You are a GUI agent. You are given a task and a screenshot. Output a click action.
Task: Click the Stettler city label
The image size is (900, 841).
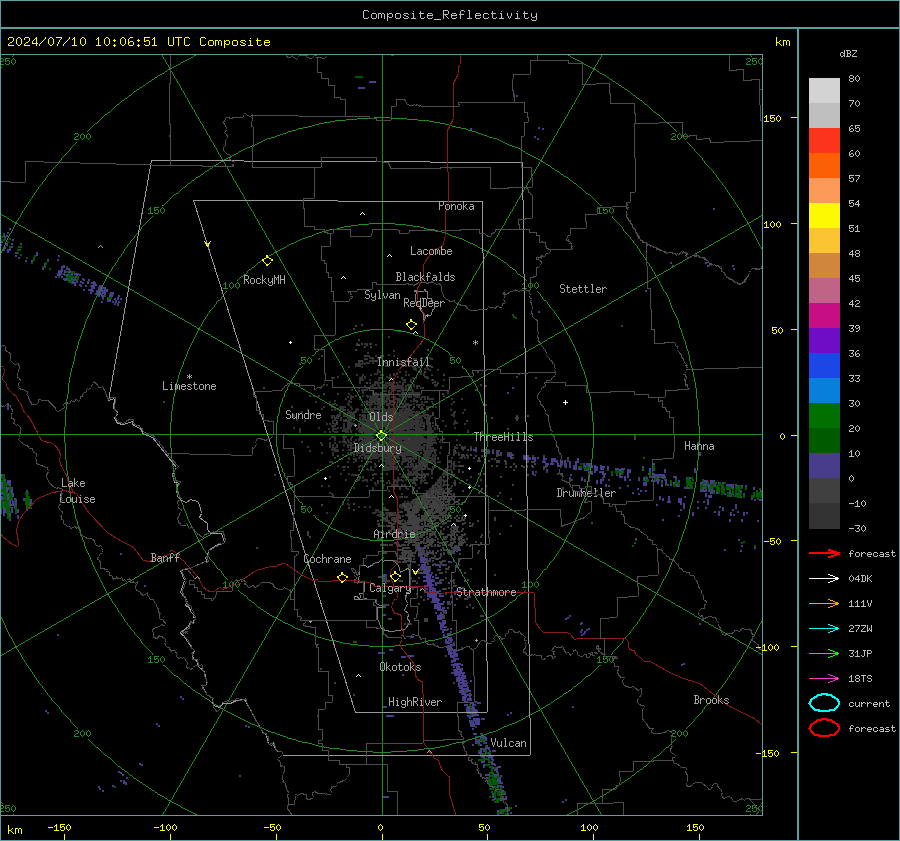[x=583, y=289]
